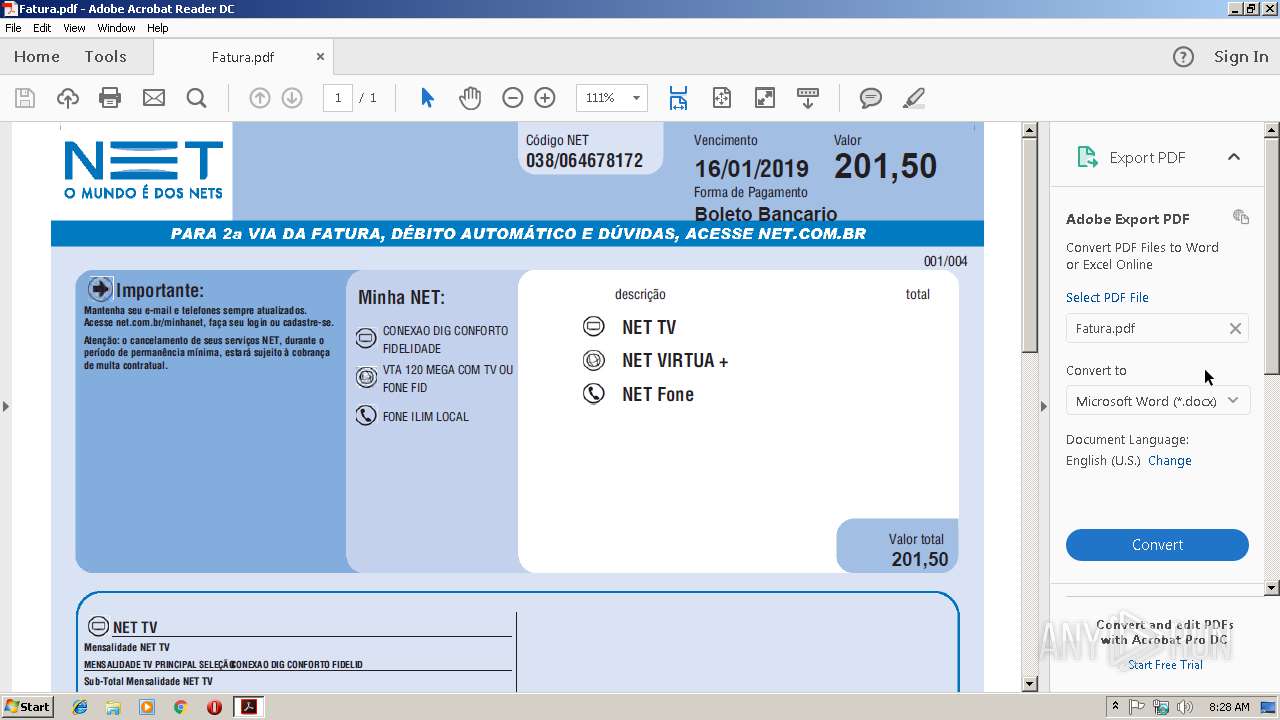Collapse the right tools pane arrow
This screenshot has height=720, width=1280.
(x=1044, y=406)
